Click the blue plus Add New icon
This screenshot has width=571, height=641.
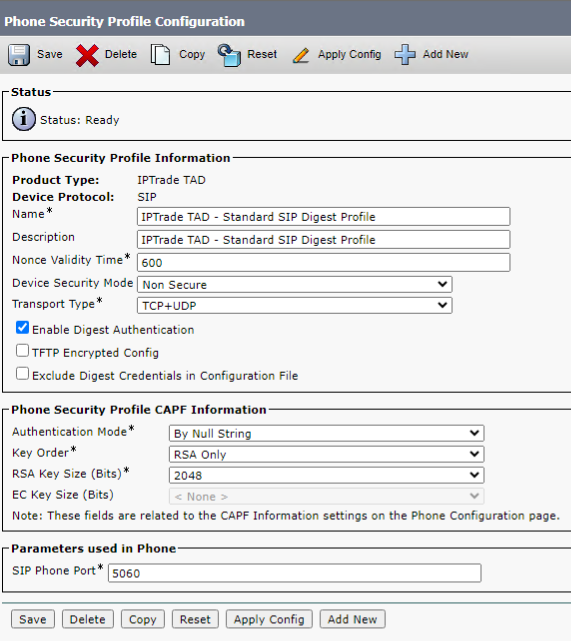405,54
